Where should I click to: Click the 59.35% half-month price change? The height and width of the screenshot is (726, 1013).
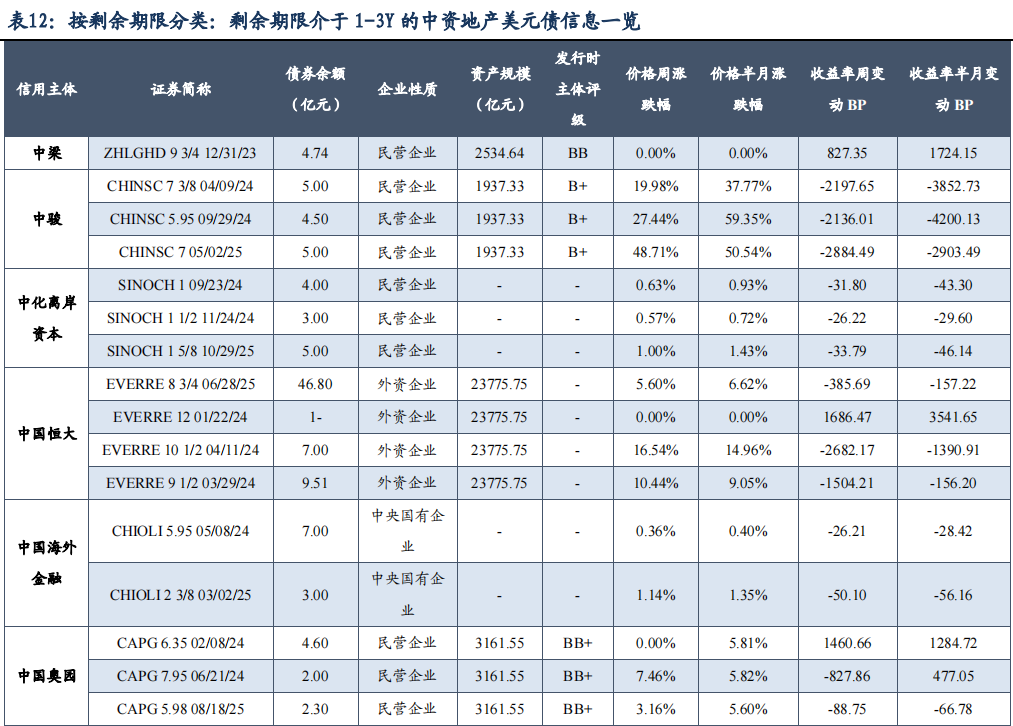click(x=748, y=219)
